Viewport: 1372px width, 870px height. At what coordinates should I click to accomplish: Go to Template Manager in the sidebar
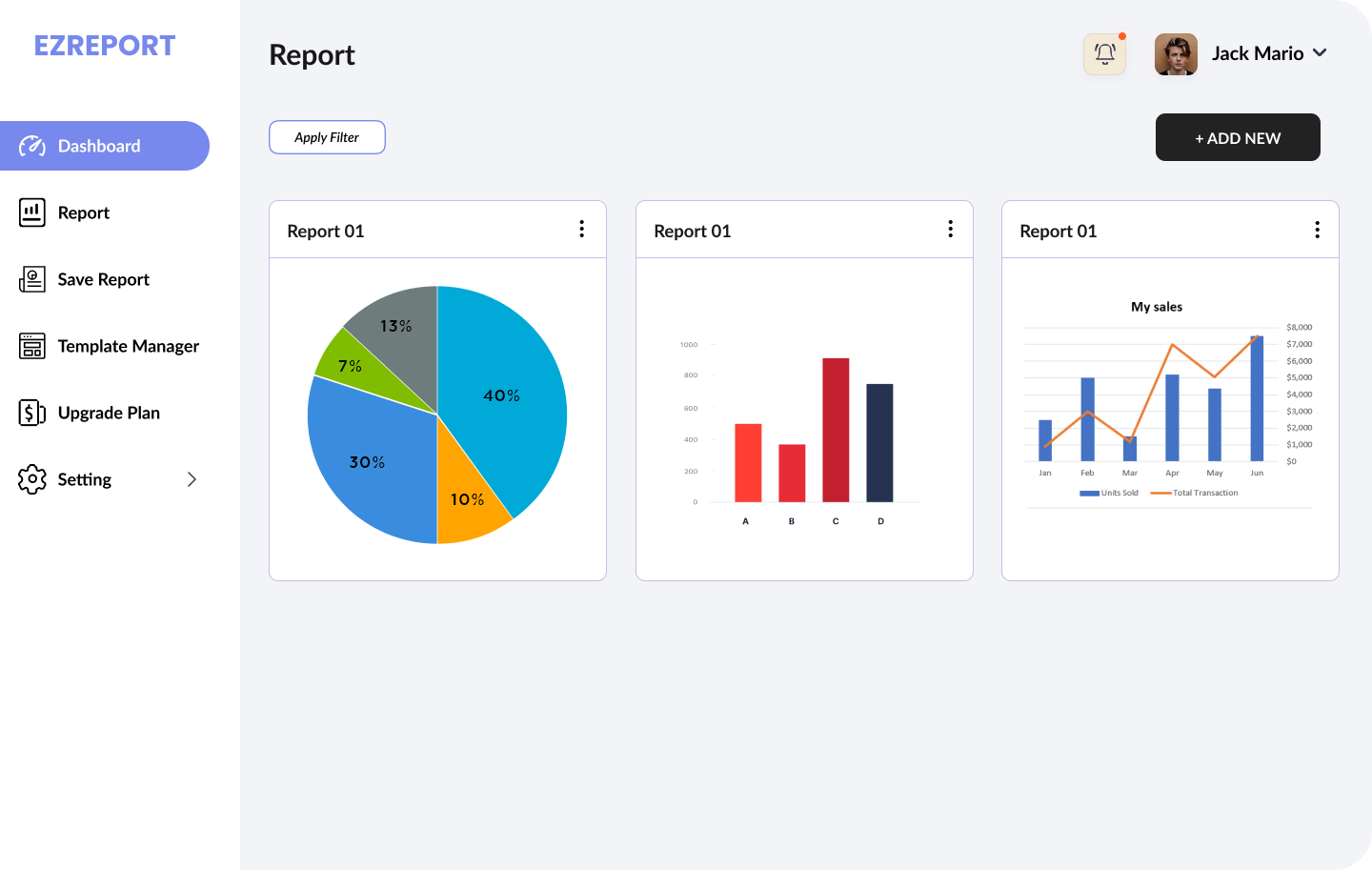128,346
